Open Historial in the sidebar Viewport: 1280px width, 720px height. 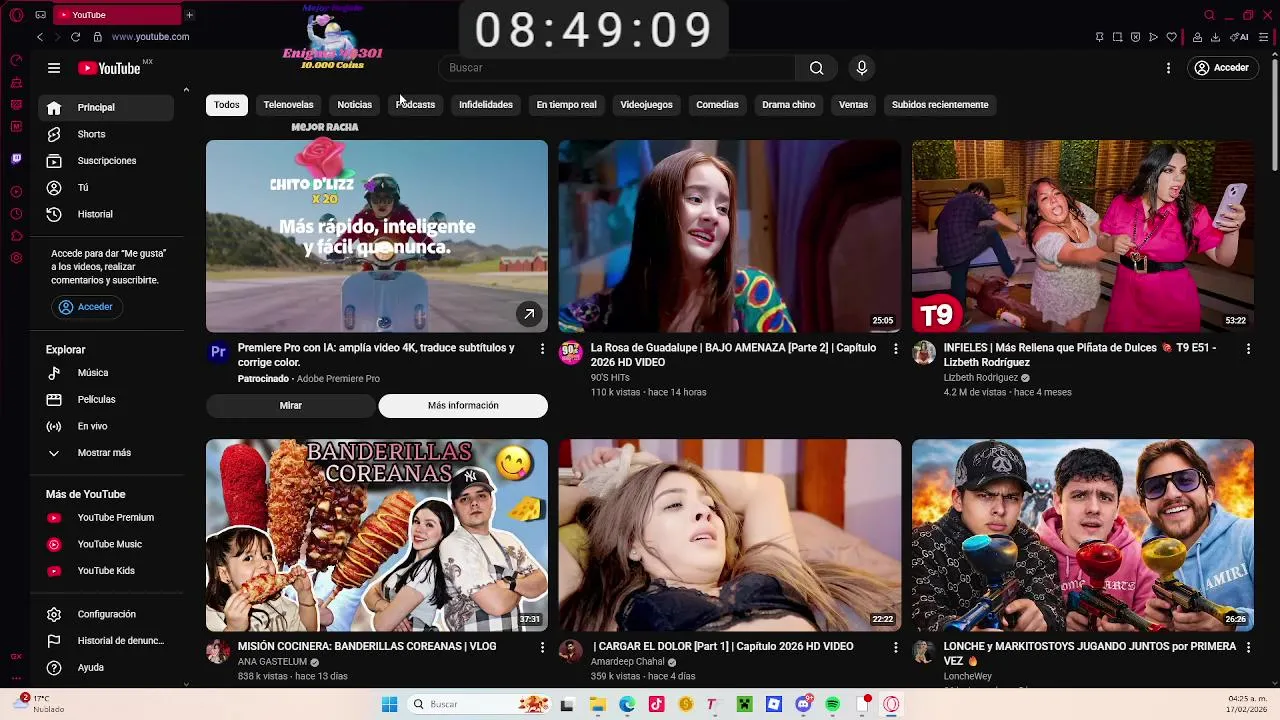coord(106,214)
